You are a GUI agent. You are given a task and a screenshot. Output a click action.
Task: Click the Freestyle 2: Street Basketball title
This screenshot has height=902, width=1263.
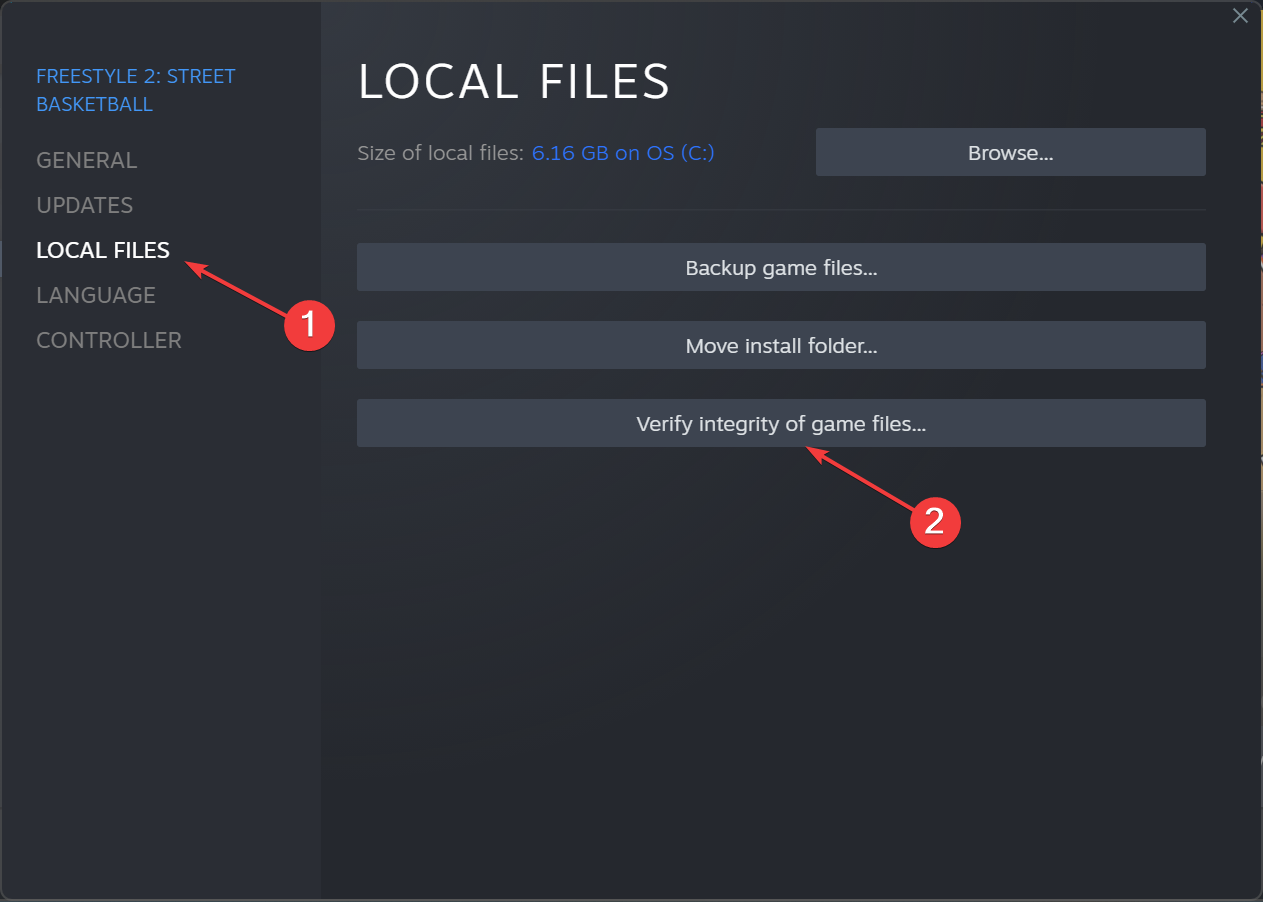[136, 90]
